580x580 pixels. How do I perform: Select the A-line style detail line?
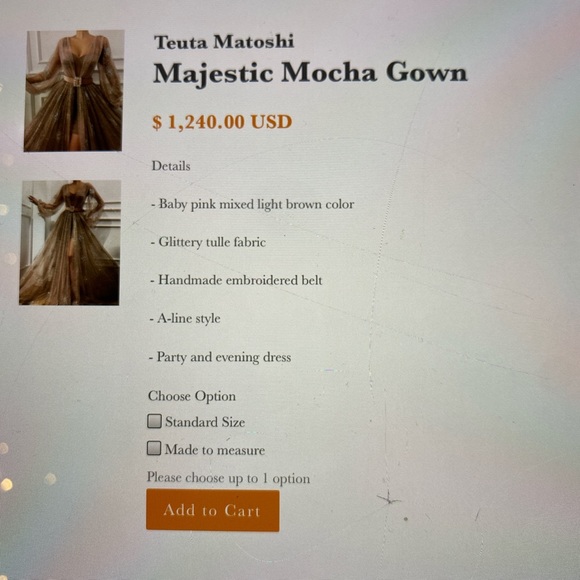185,318
